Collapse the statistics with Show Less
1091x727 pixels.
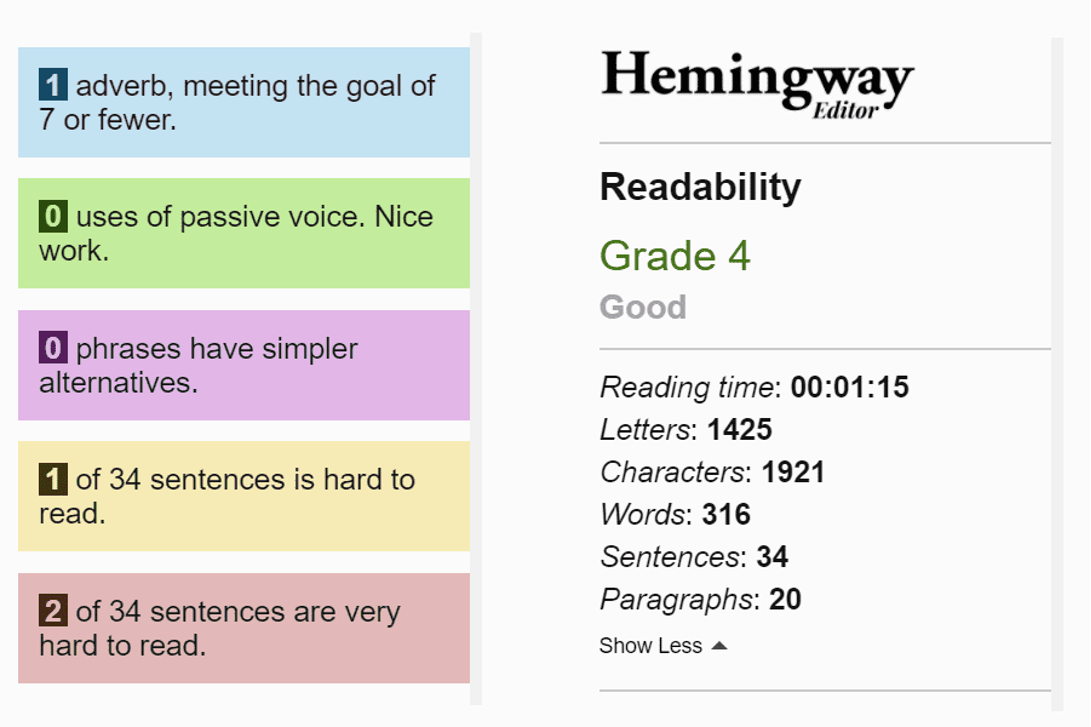click(650, 645)
